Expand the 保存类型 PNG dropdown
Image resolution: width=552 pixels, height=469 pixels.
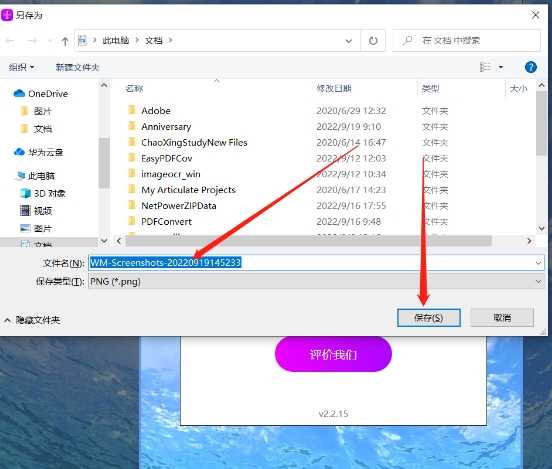538,281
